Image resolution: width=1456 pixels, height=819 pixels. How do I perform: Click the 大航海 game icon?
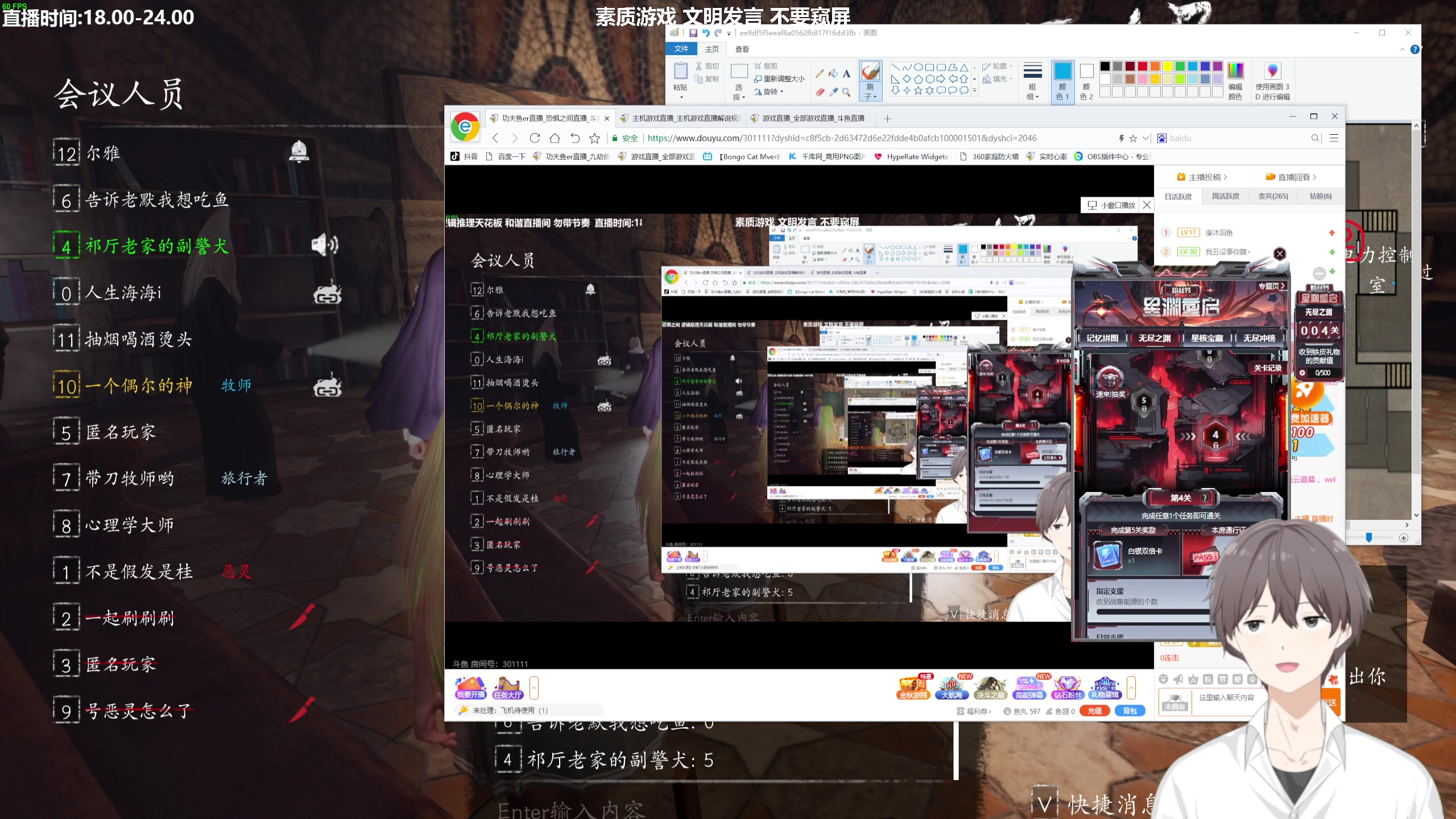click(x=952, y=688)
